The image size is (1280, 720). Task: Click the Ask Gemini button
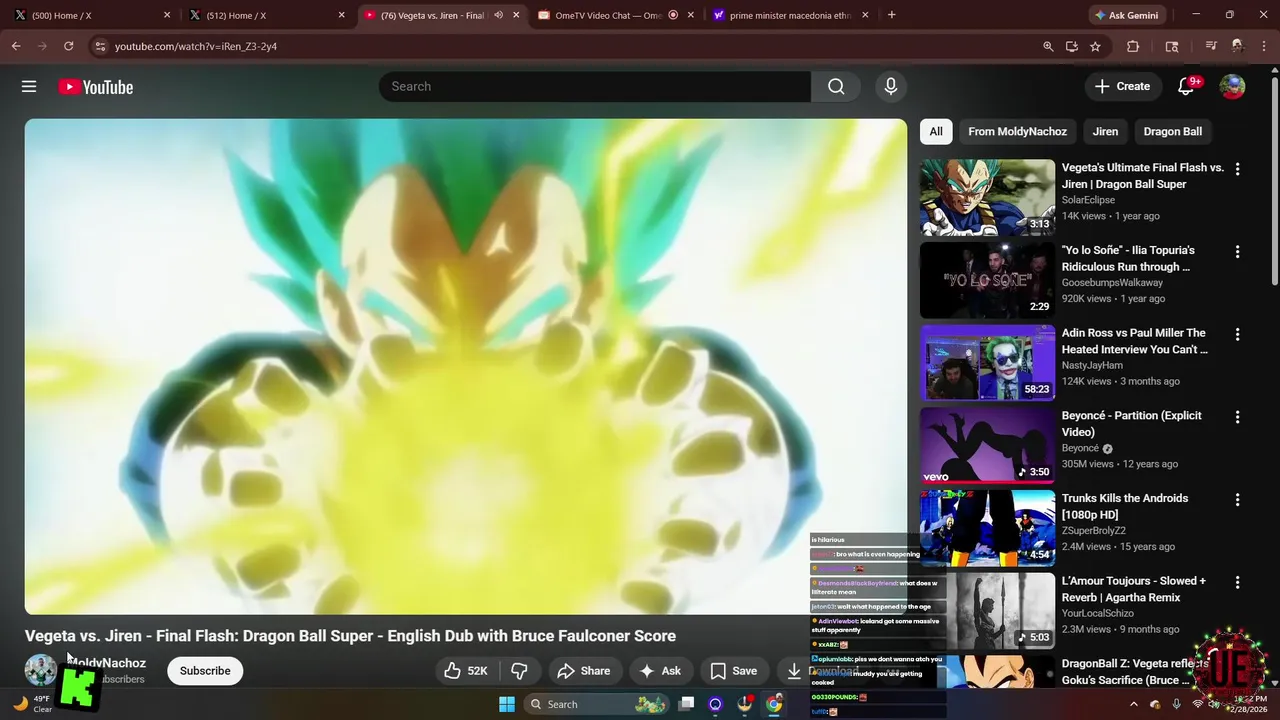(1126, 15)
